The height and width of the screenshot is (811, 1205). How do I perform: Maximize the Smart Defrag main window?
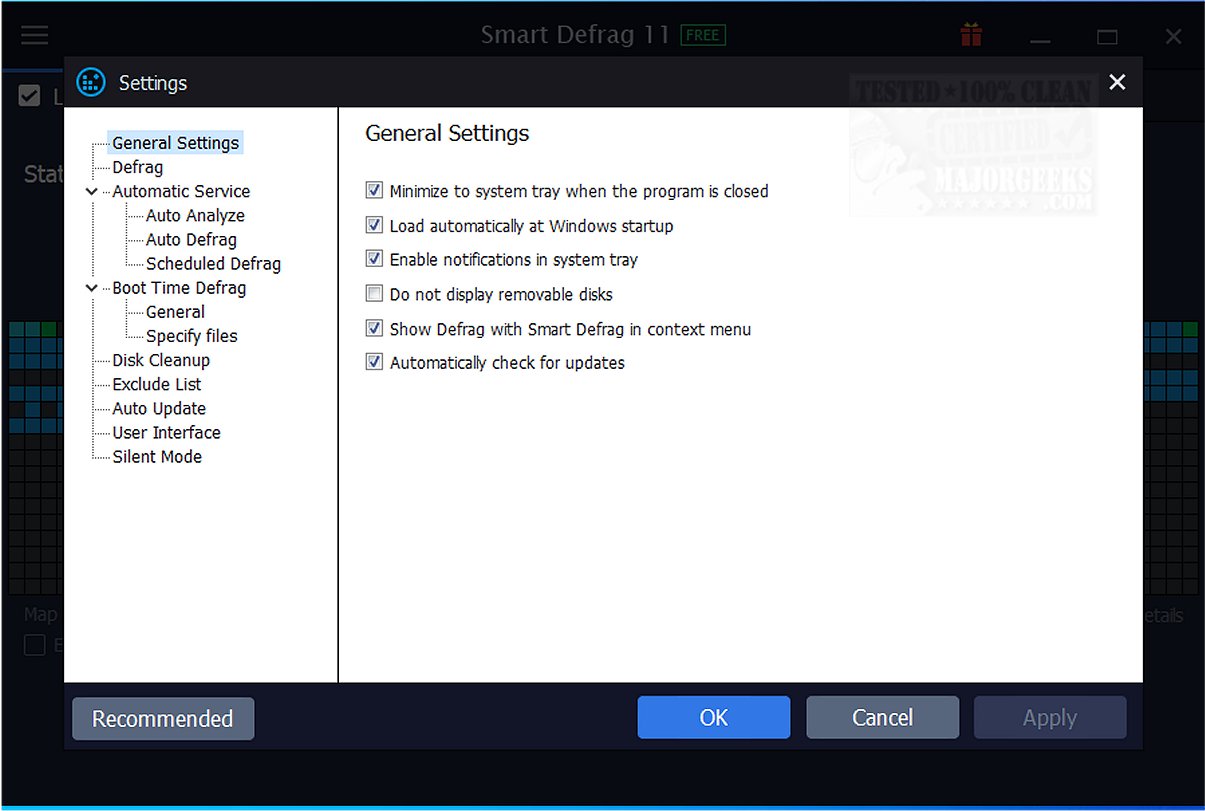tap(1107, 37)
